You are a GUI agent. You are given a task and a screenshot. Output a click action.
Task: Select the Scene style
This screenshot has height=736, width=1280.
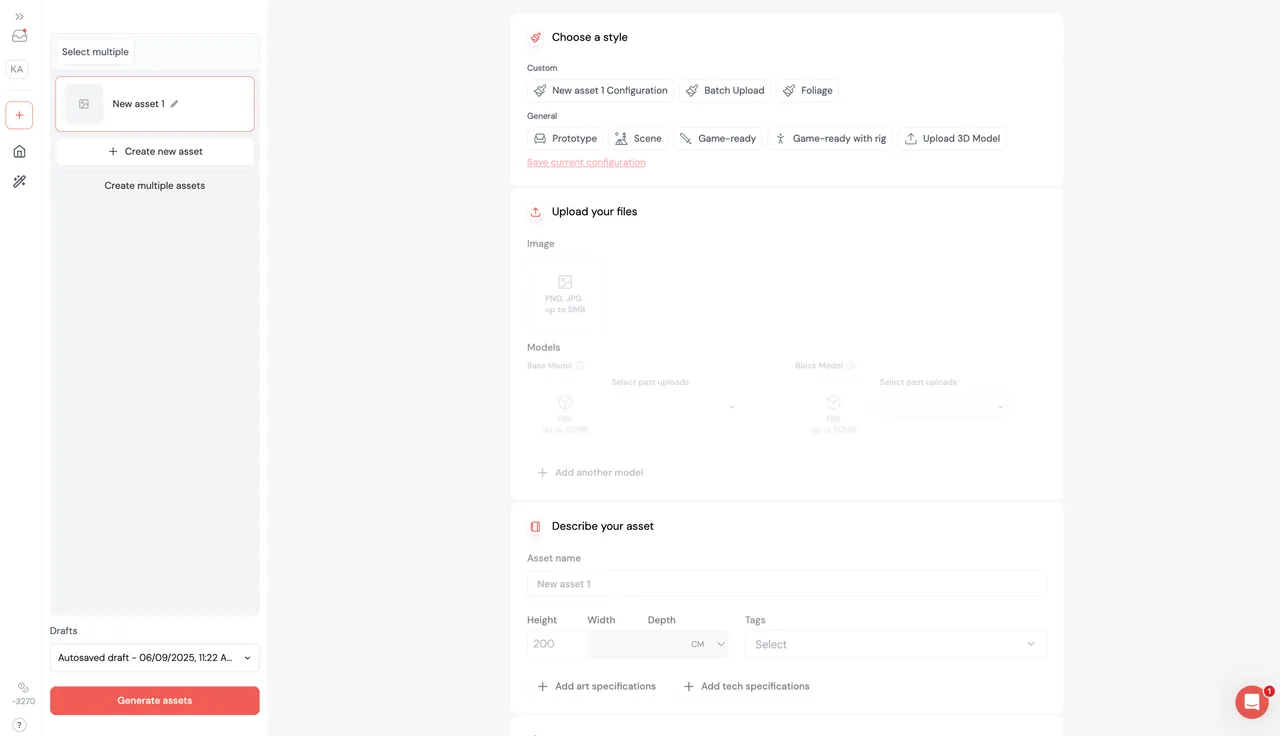[x=638, y=139]
